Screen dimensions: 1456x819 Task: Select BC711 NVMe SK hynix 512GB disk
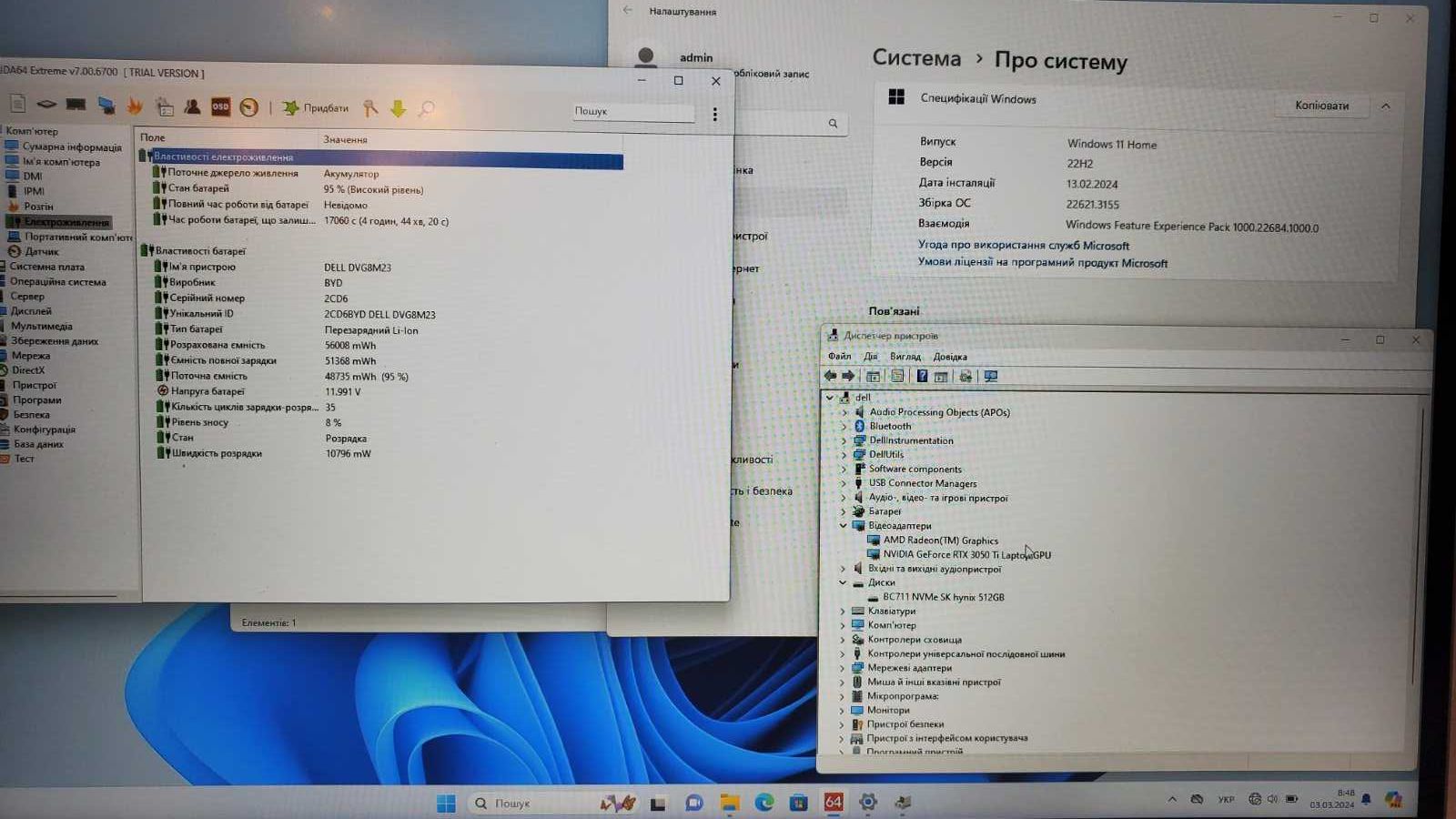click(943, 597)
